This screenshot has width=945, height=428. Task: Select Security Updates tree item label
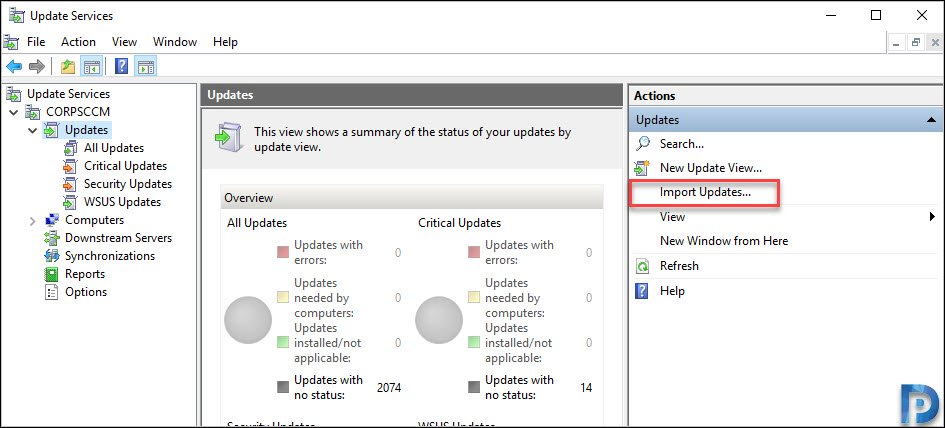point(128,184)
